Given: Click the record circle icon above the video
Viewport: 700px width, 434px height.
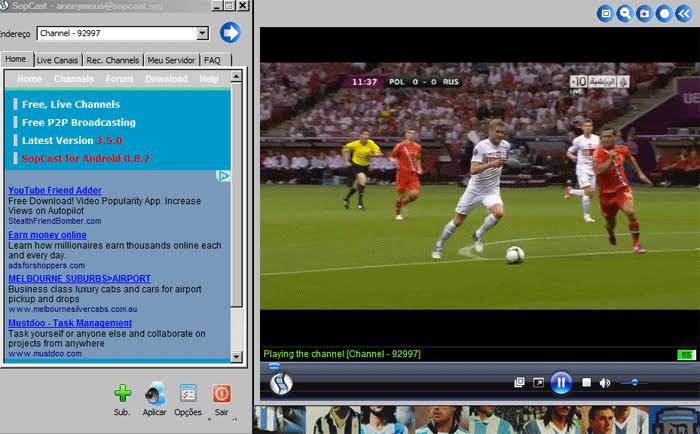Looking at the screenshot, I should (664, 13).
